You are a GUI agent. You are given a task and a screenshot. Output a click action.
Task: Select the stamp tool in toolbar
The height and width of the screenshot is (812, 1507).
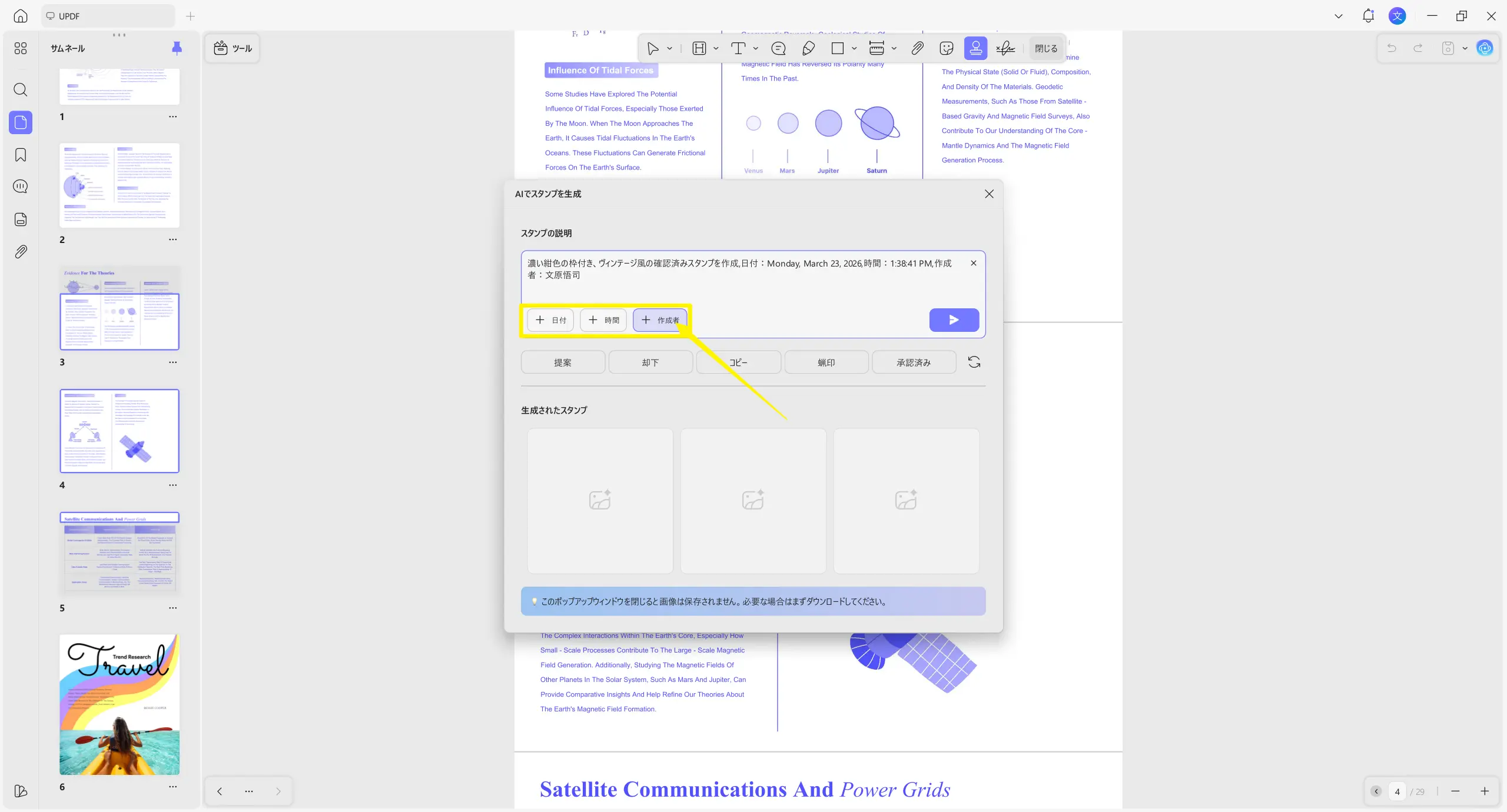point(975,48)
